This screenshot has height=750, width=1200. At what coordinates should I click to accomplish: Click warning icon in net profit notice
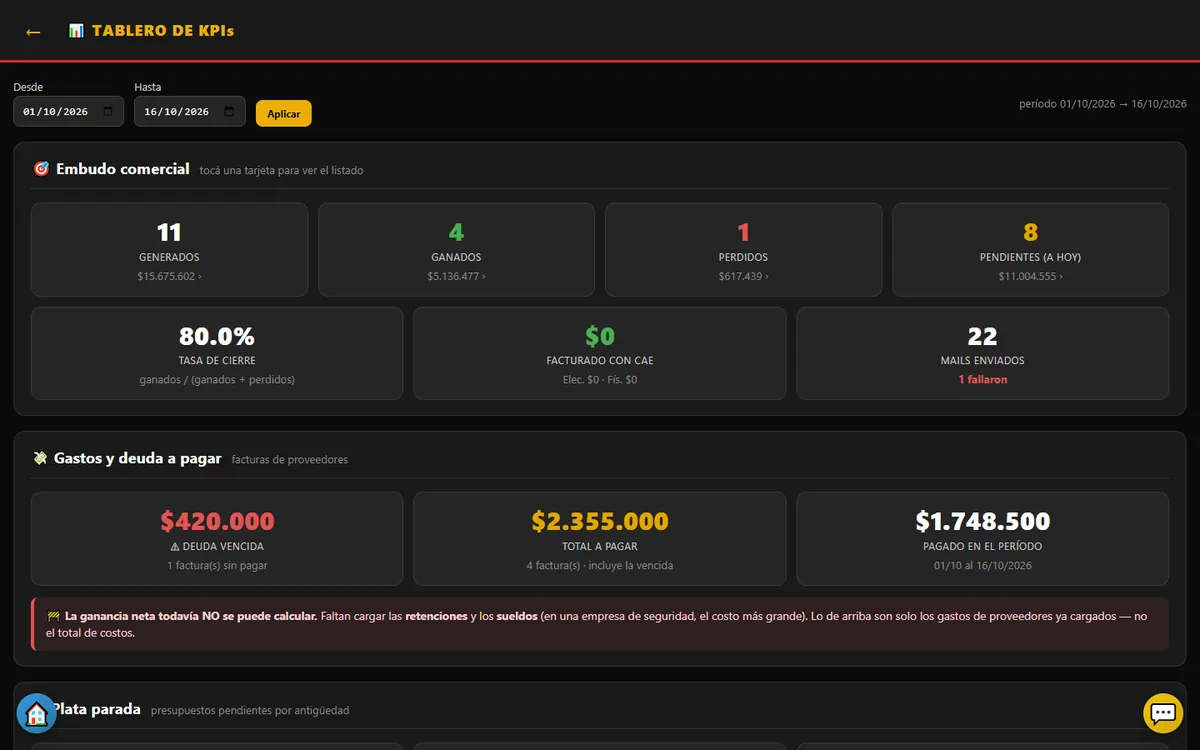pos(53,616)
